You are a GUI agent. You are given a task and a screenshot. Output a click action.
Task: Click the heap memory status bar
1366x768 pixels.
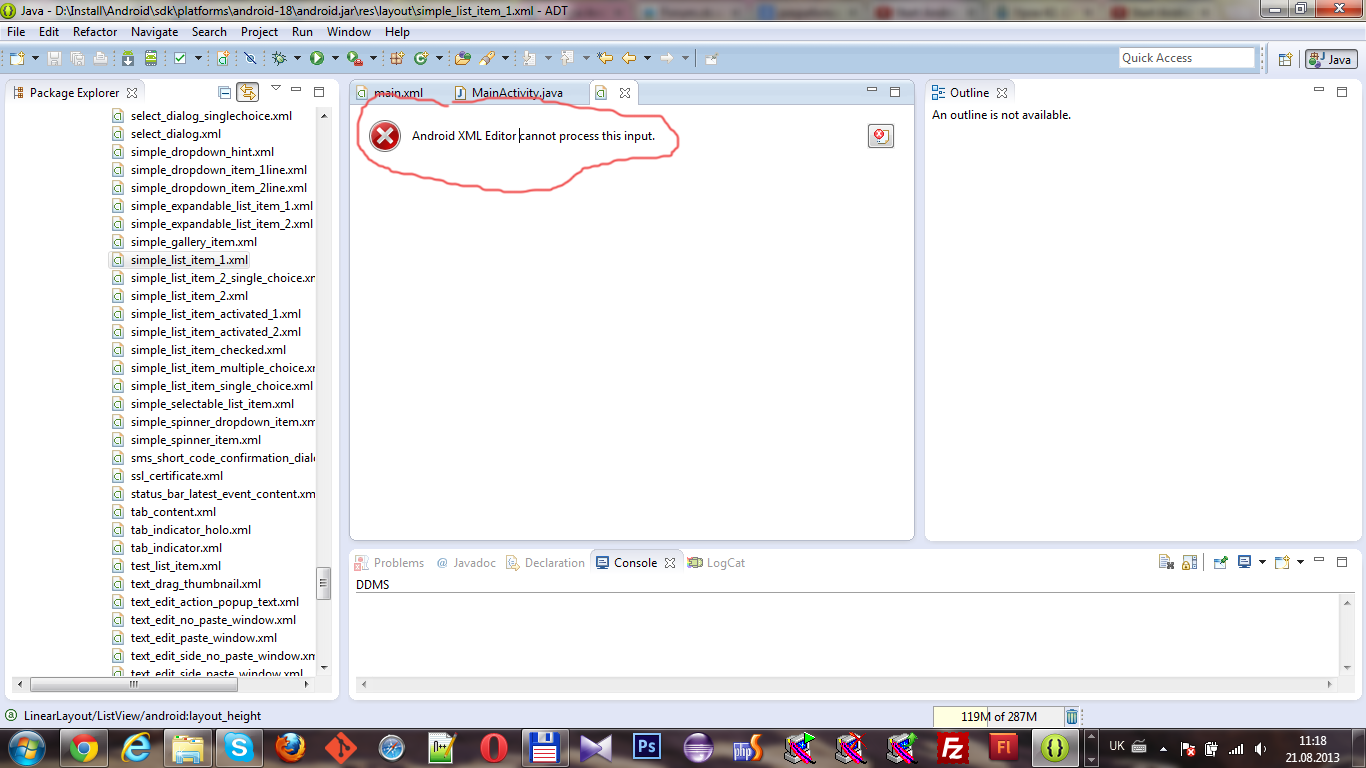997,716
